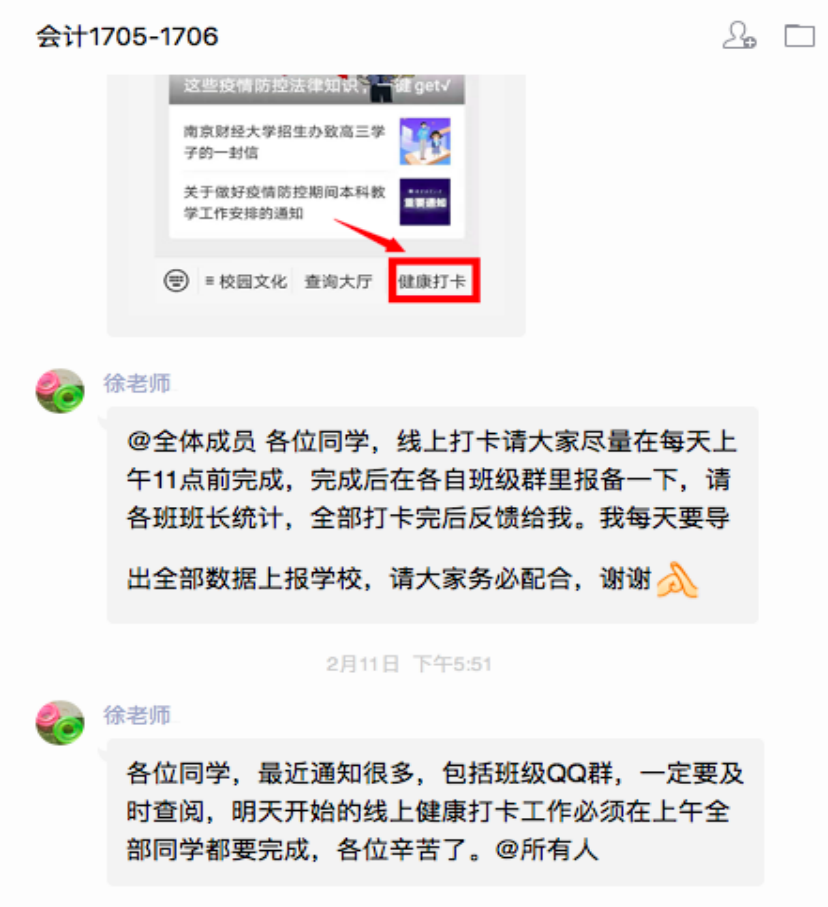Click the keyboard switch icon in the embedded screenshot
This screenshot has height=907, width=828.
[x=176, y=281]
